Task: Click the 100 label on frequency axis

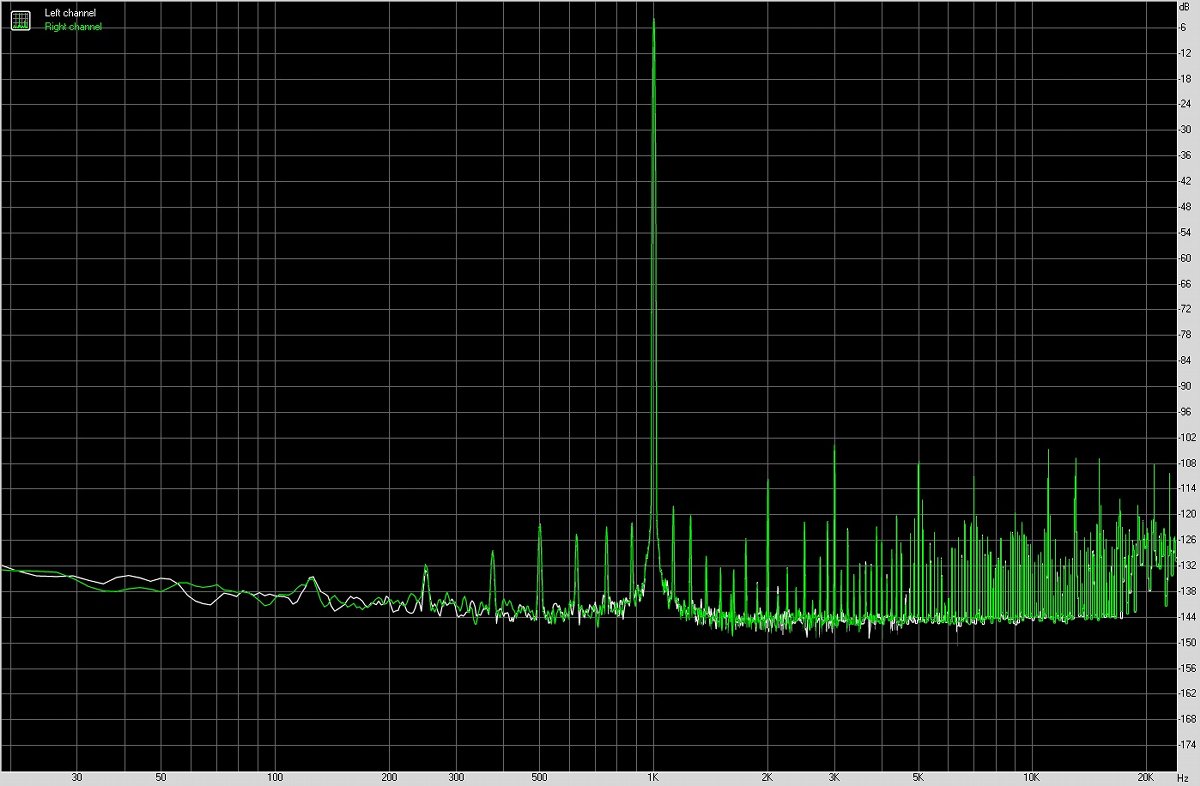Action: [x=275, y=777]
